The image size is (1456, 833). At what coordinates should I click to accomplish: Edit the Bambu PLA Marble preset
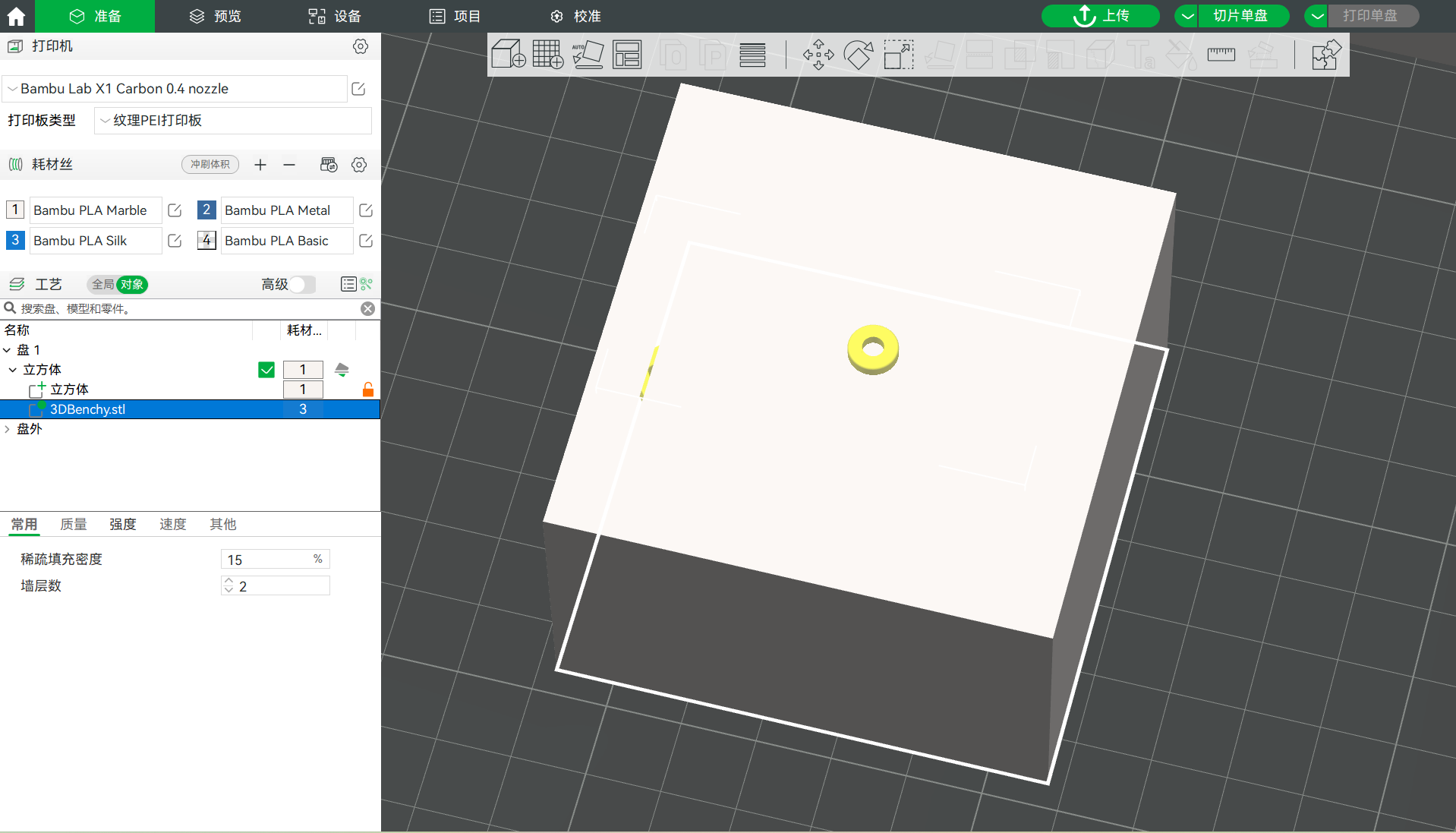(175, 210)
